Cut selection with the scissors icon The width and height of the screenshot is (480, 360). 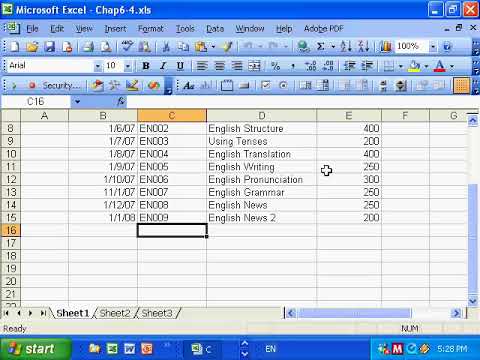(166, 46)
